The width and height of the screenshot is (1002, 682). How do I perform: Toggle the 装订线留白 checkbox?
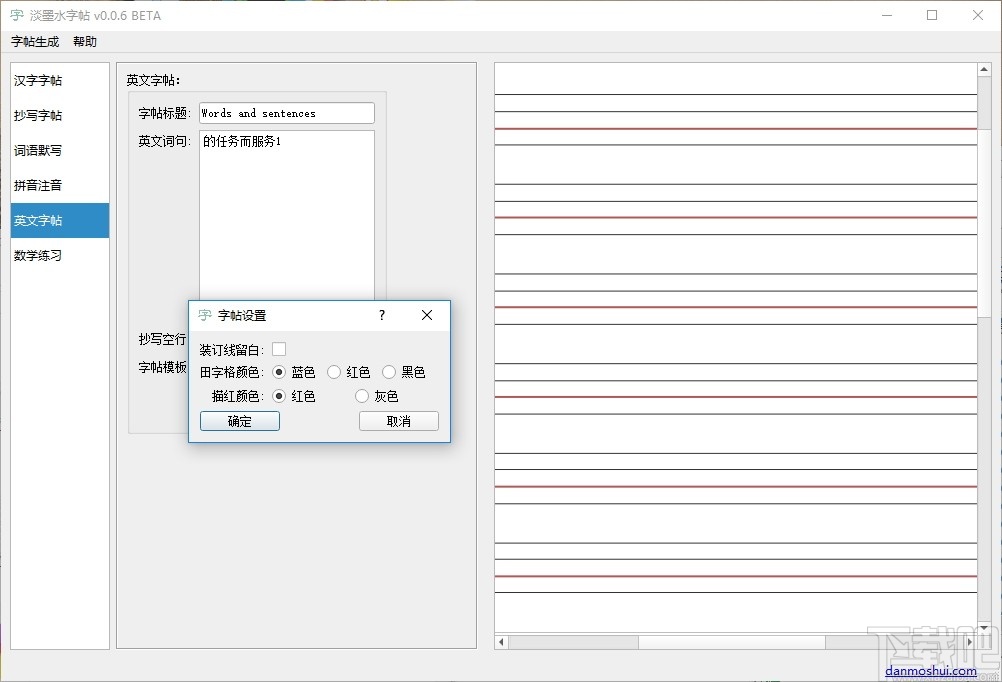pos(279,349)
